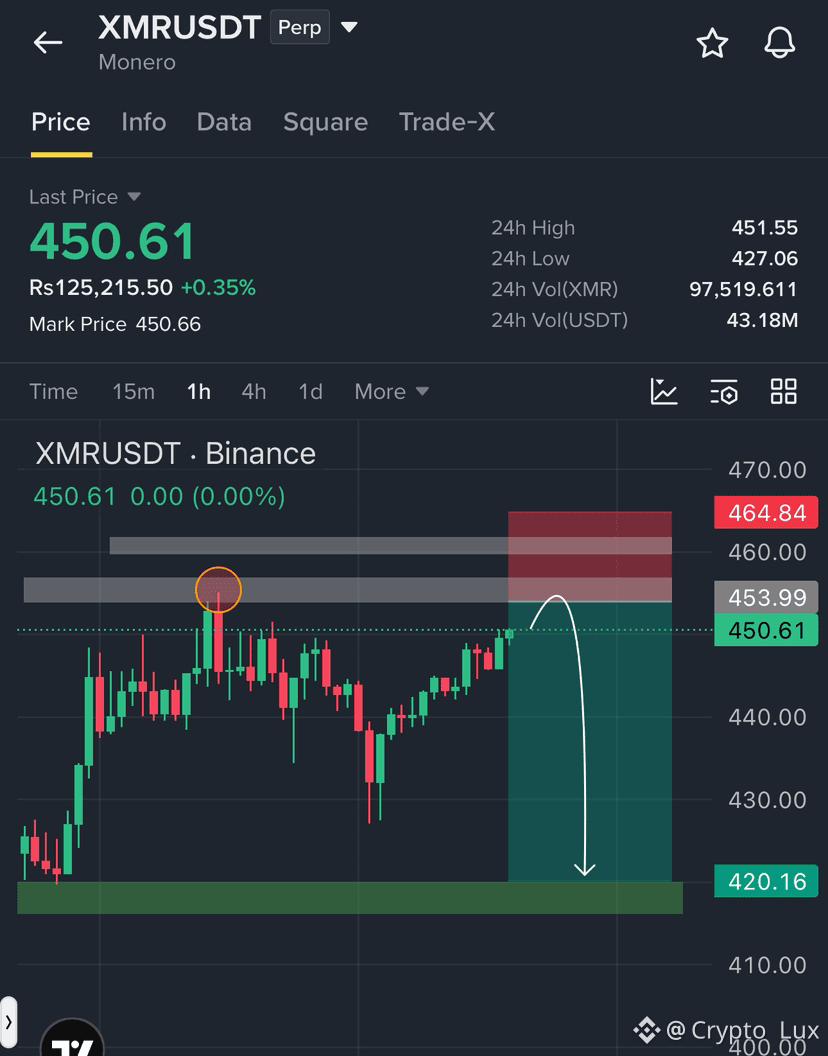Click the 410.00 price axis label

[x=767, y=965]
